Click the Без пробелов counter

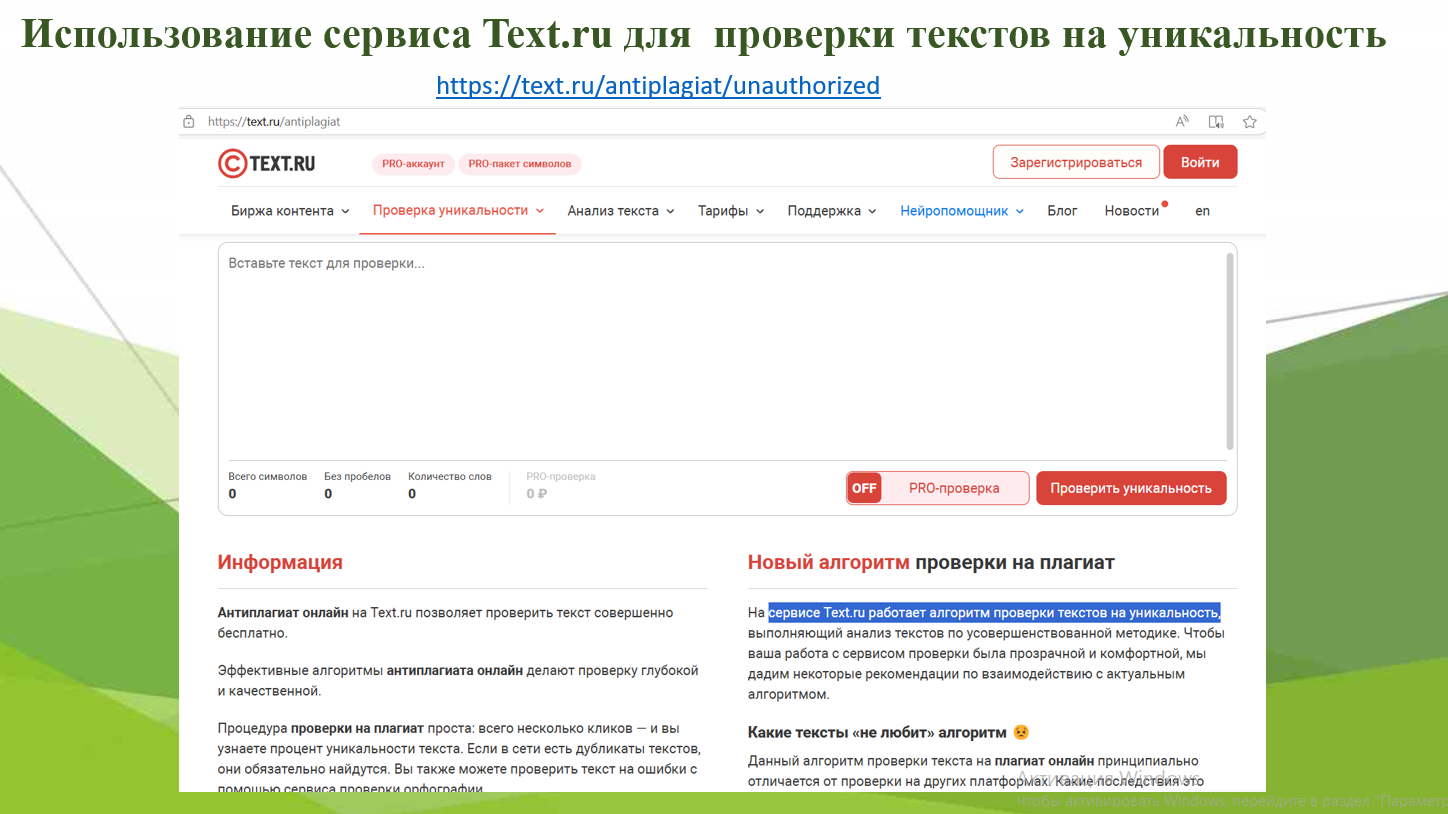(x=357, y=485)
